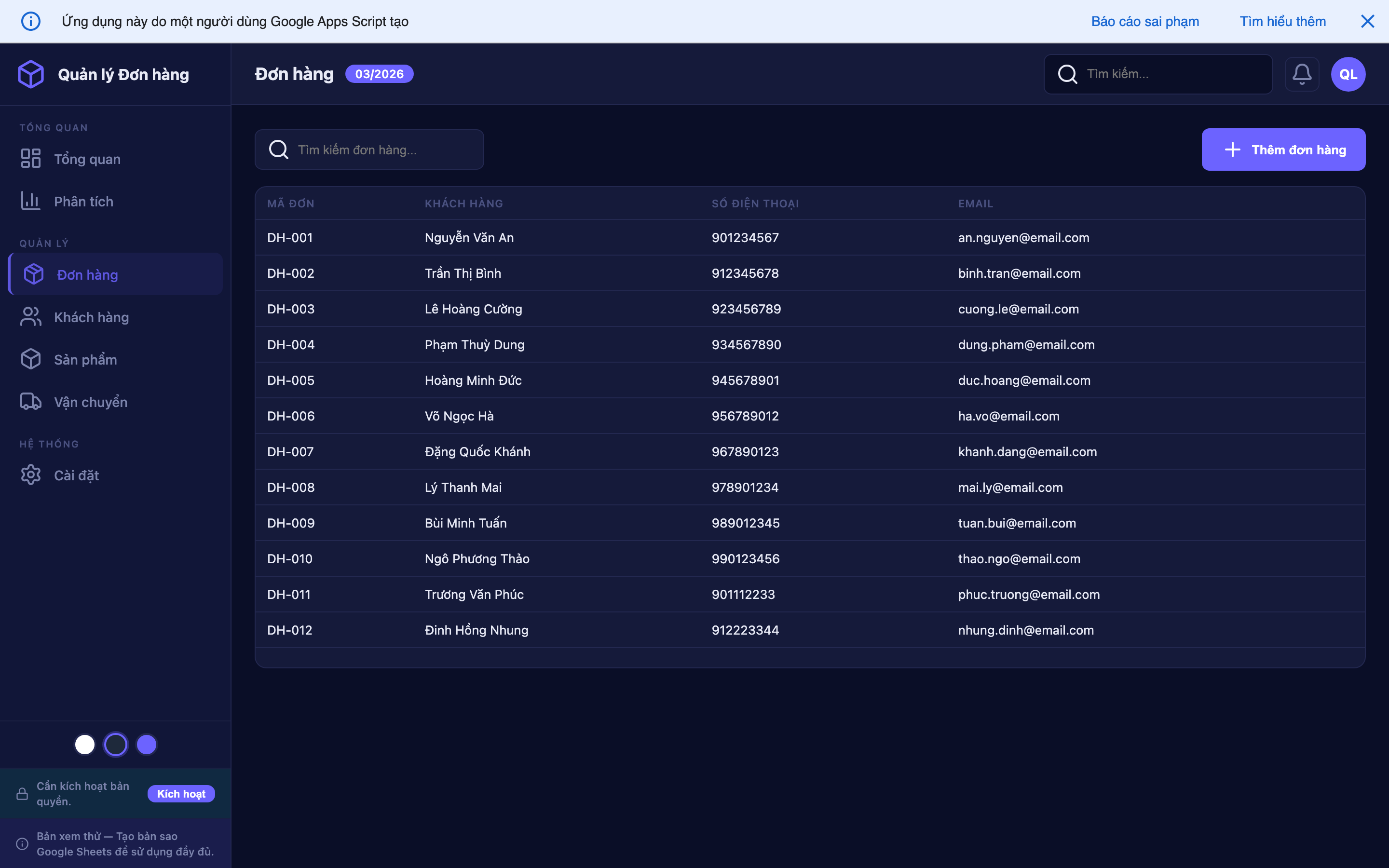1389x868 pixels.
Task: Click the Kích hoạt button
Action: point(181,793)
